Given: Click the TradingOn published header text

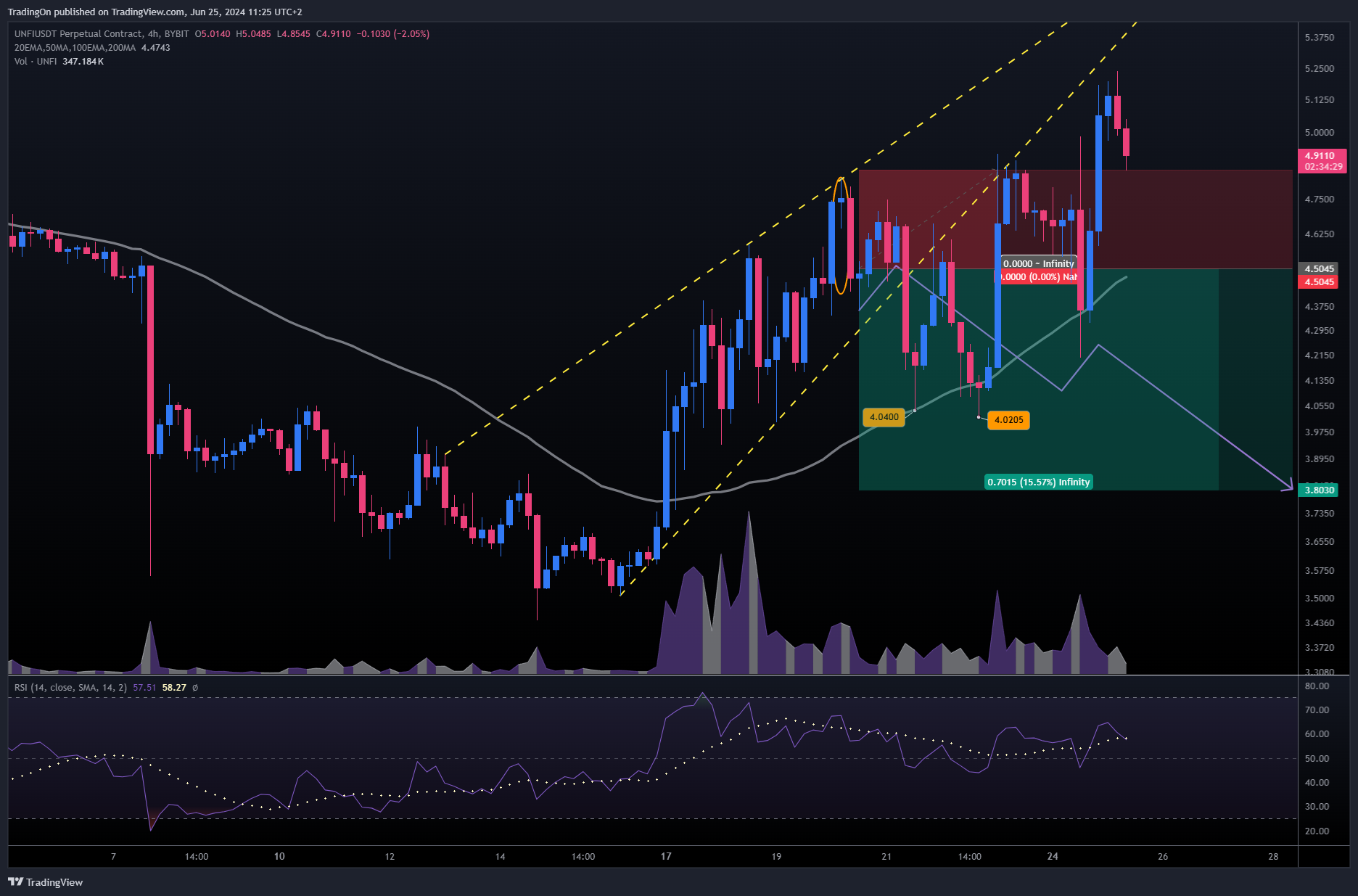Looking at the screenshot, I should [155, 12].
